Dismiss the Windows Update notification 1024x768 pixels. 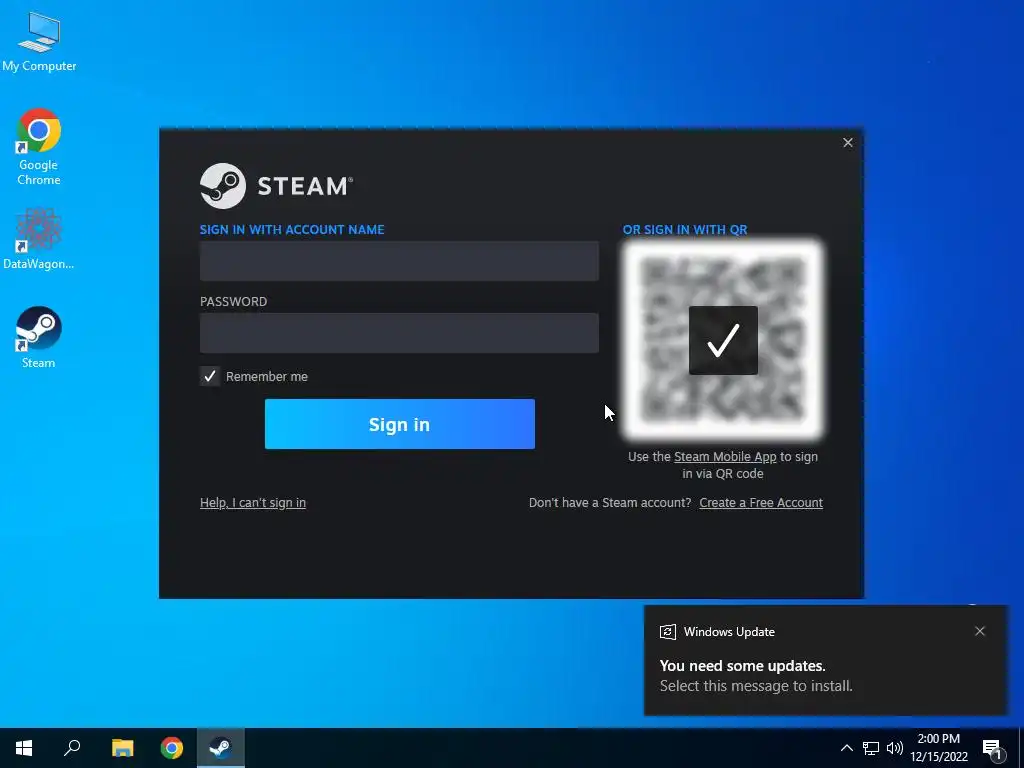click(x=980, y=631)
